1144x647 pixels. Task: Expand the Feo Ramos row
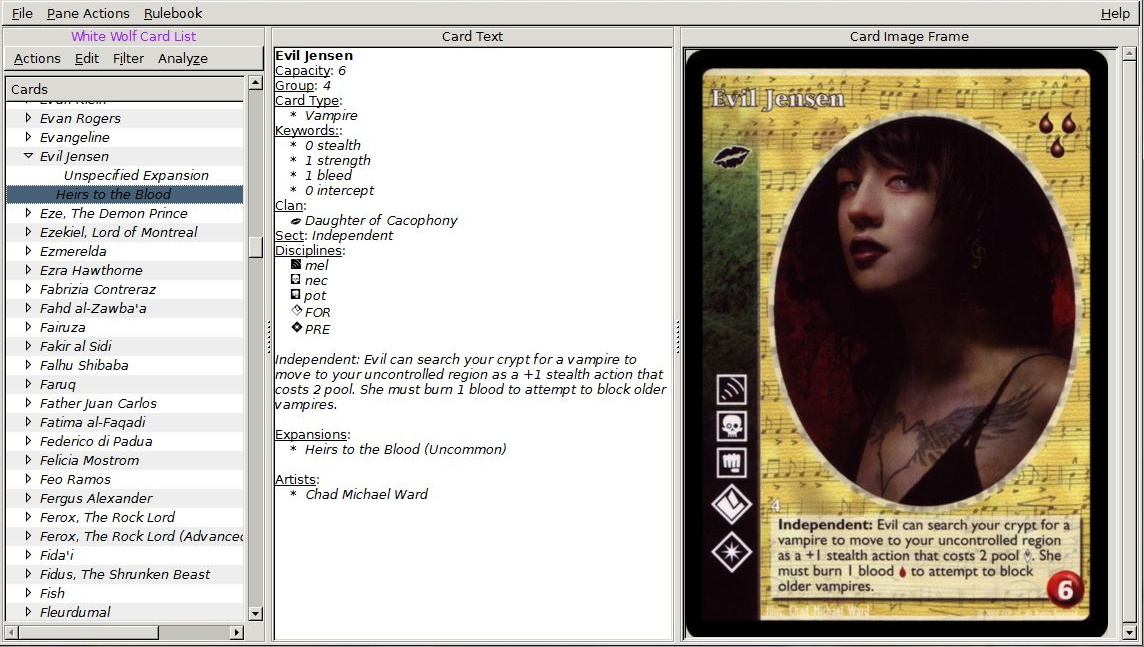(28, 479)
